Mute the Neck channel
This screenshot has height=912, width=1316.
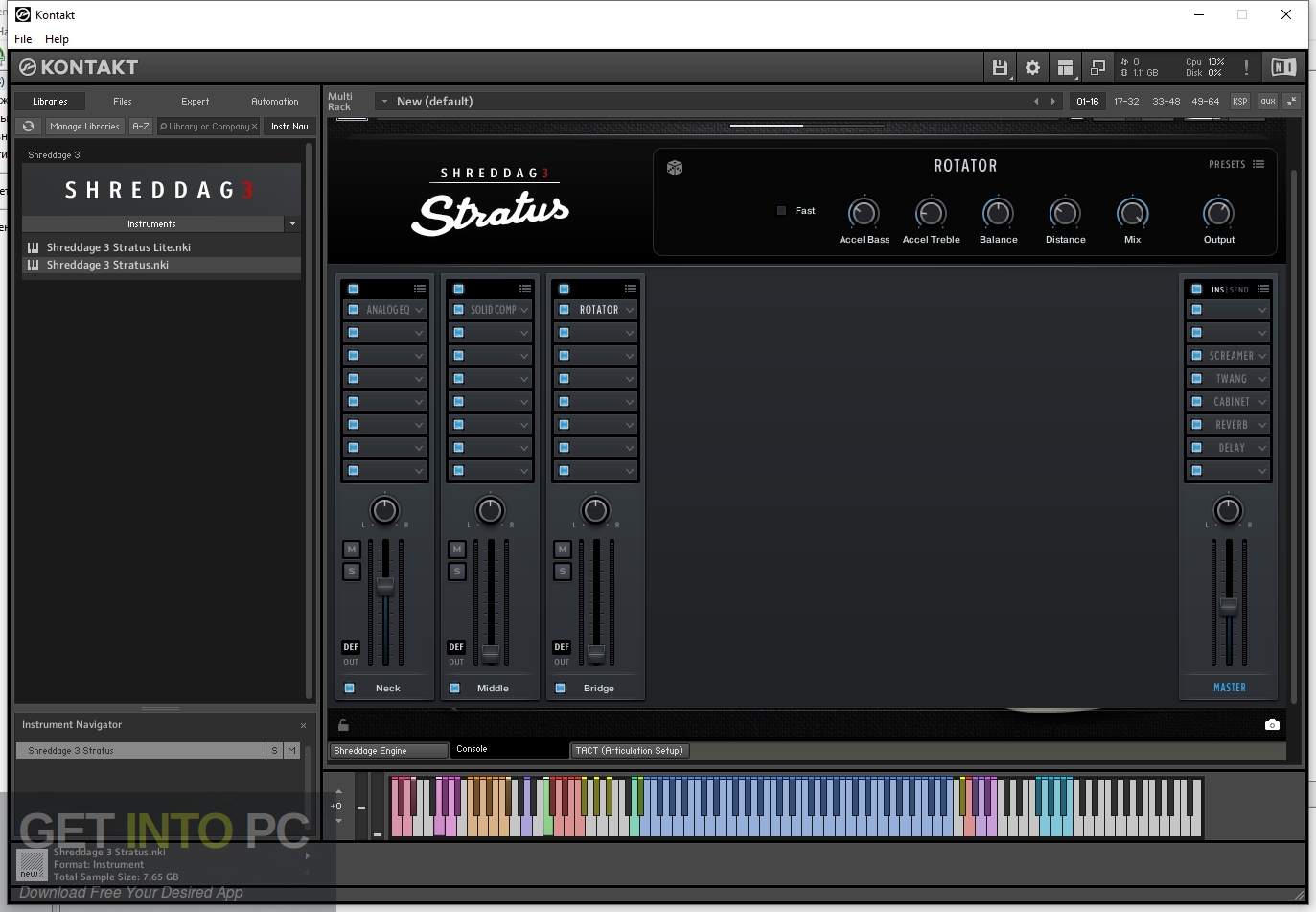tap(352, 550)
